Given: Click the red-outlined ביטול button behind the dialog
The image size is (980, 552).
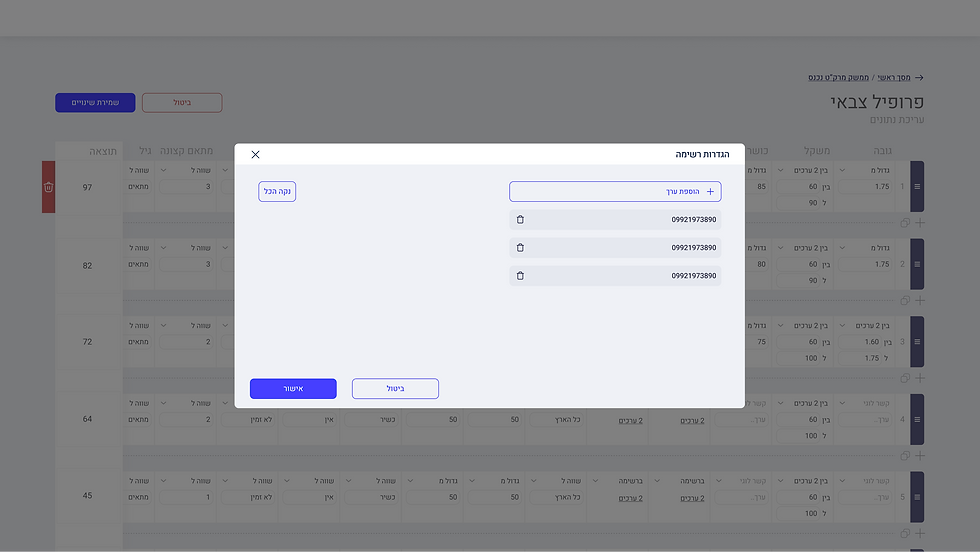Looking at the screenshot, I should click(182, 103).
